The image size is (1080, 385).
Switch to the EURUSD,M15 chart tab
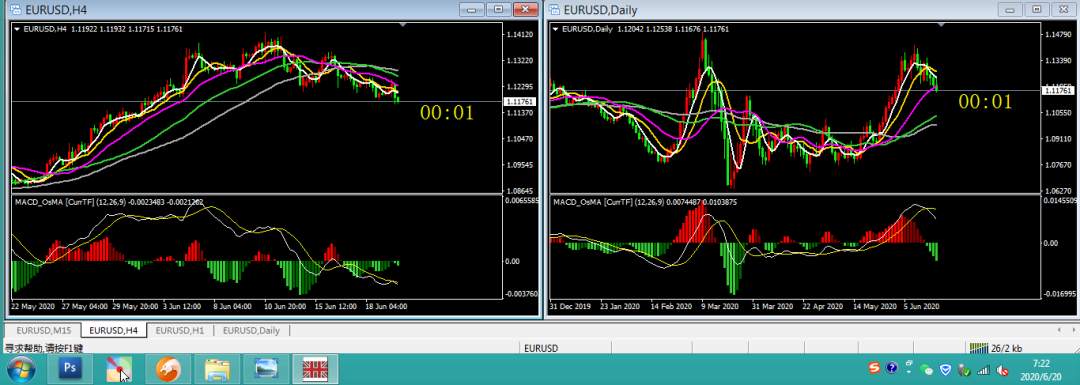tap(43, 331)
